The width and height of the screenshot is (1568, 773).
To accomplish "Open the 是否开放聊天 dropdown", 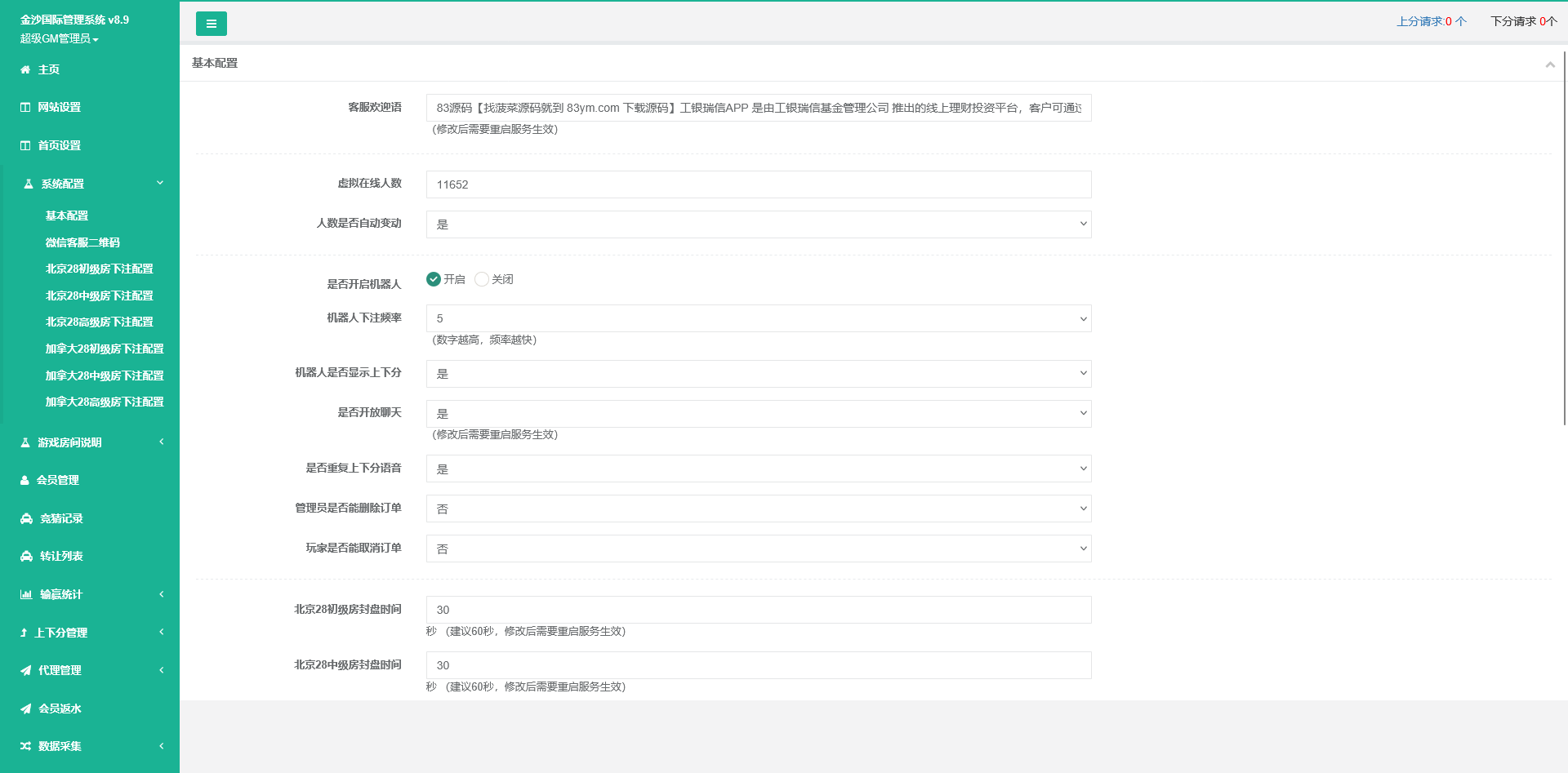I will click(758, 414).
